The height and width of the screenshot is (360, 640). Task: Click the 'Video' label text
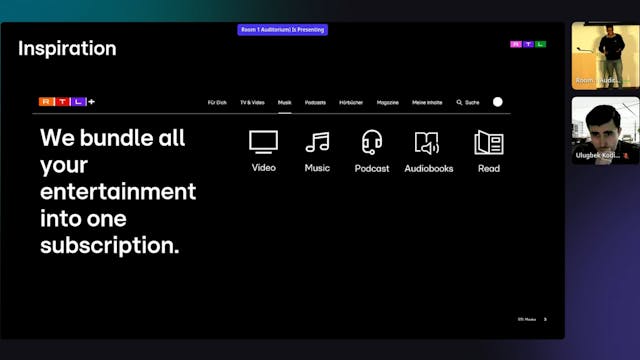tap(264, 168)
